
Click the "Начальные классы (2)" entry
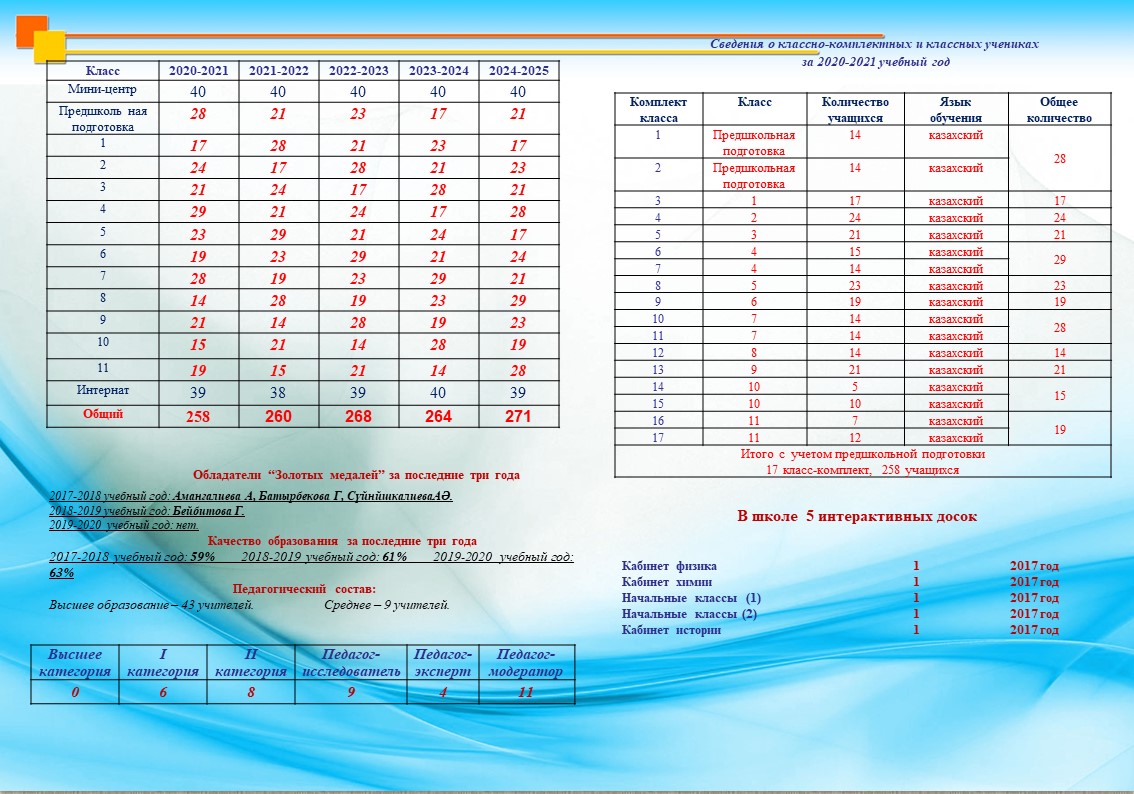(x=689, y=614)
